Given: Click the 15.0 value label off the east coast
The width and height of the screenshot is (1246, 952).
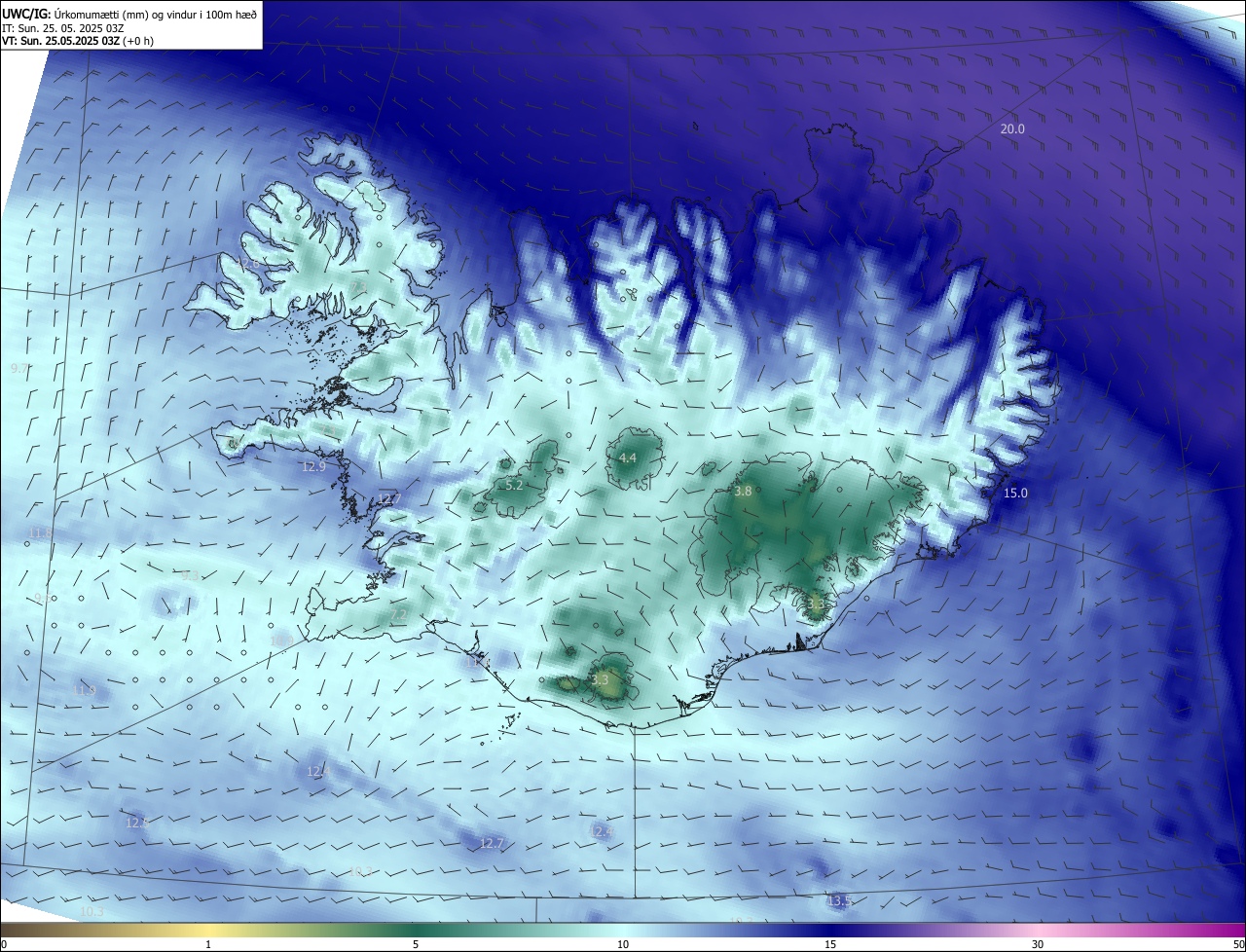Looking at the screenshot, I should pos(1015,493).
